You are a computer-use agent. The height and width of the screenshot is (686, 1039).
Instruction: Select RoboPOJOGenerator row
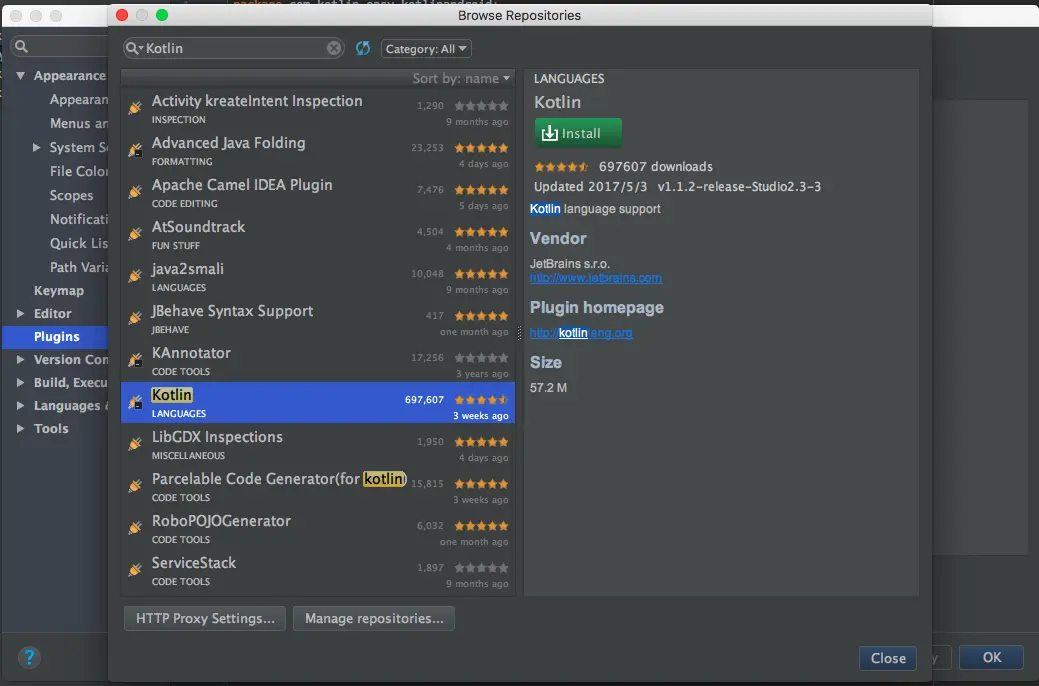click(317, 529)
